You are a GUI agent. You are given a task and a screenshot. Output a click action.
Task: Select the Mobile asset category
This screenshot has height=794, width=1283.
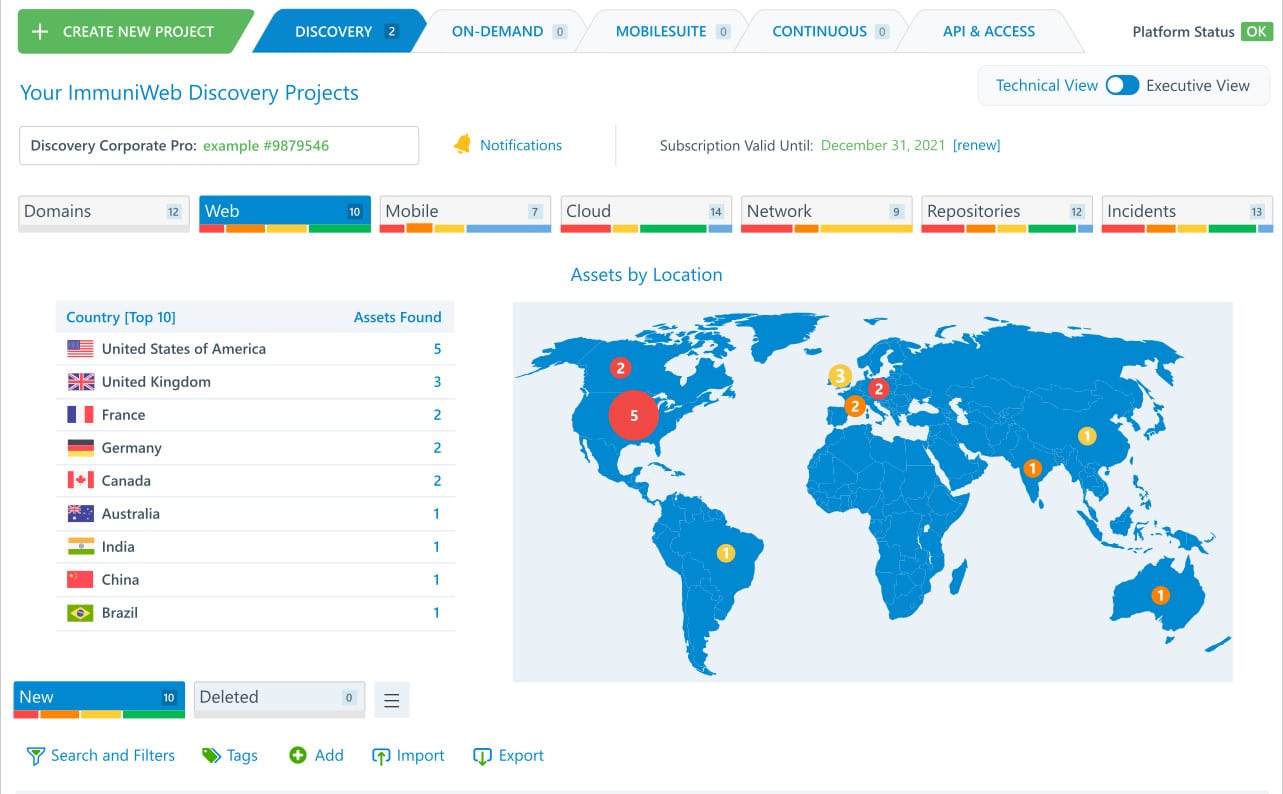466,213
